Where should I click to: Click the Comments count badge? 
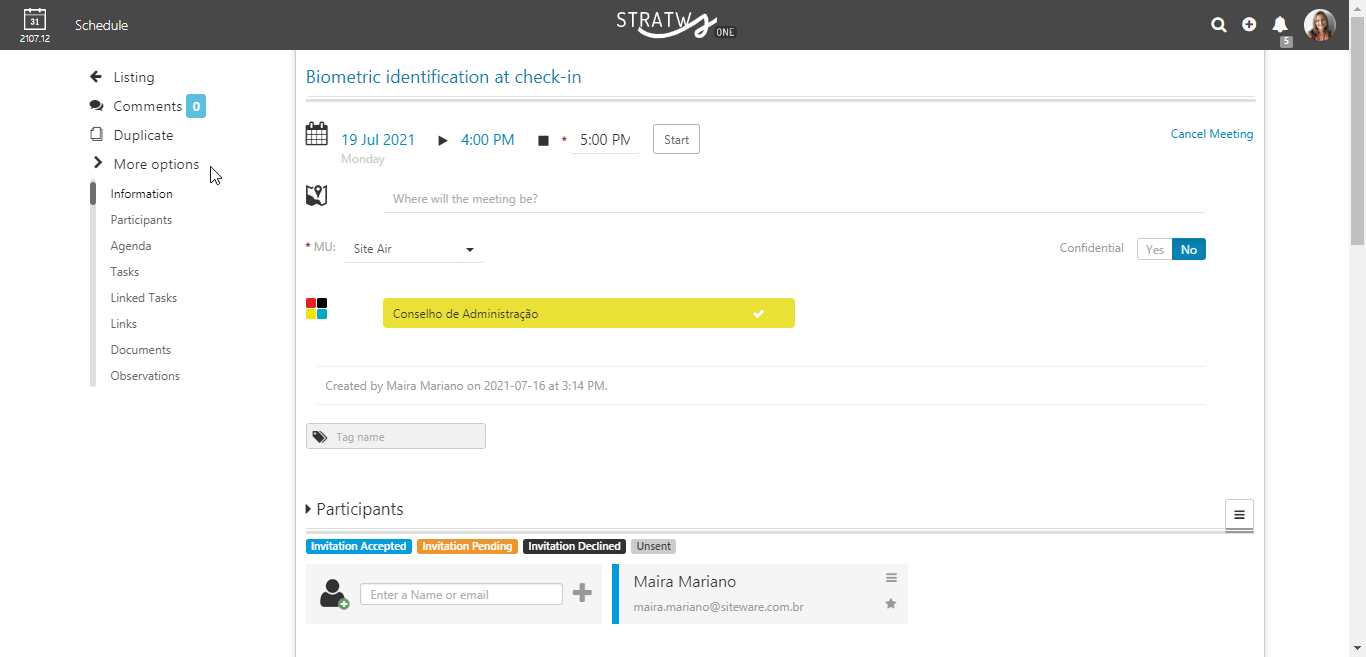coord(196,106)
